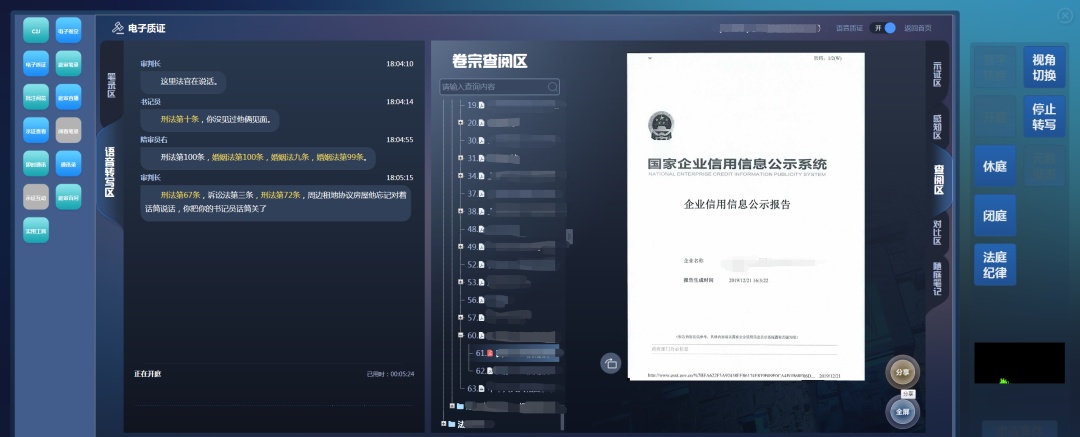Switch to the 语音转写区 side tab
1080x437 pixels.
pyautogui.click(x=110, y=172)
